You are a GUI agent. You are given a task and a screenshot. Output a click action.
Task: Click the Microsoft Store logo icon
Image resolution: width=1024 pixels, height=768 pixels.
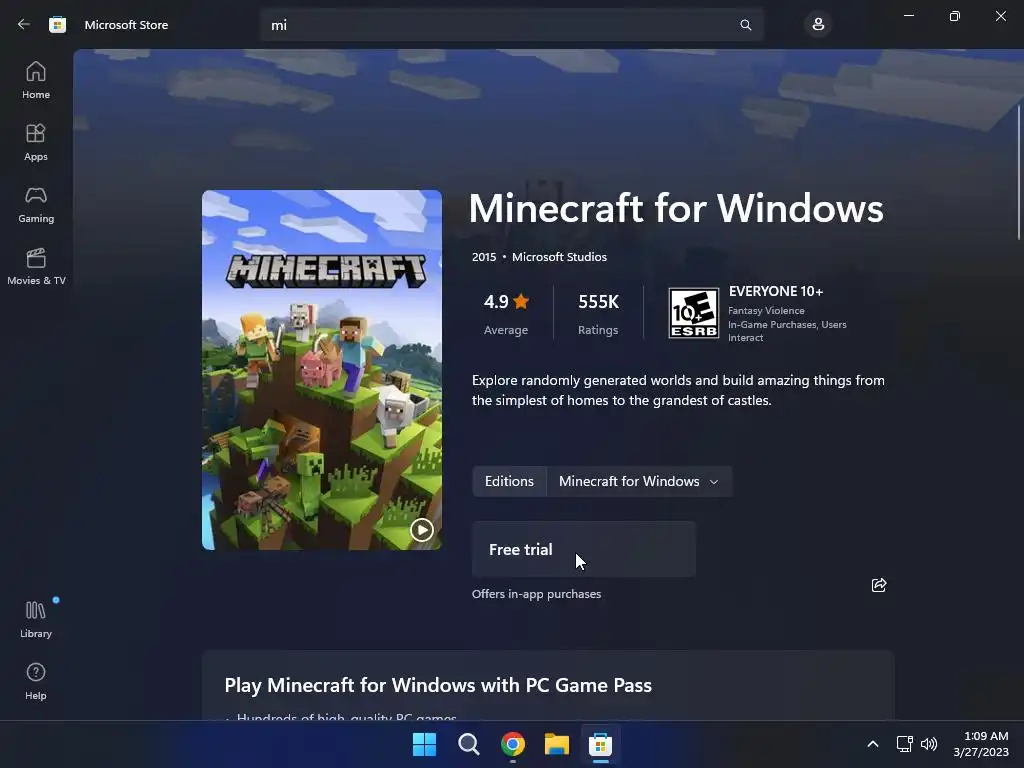coord(57,25)
